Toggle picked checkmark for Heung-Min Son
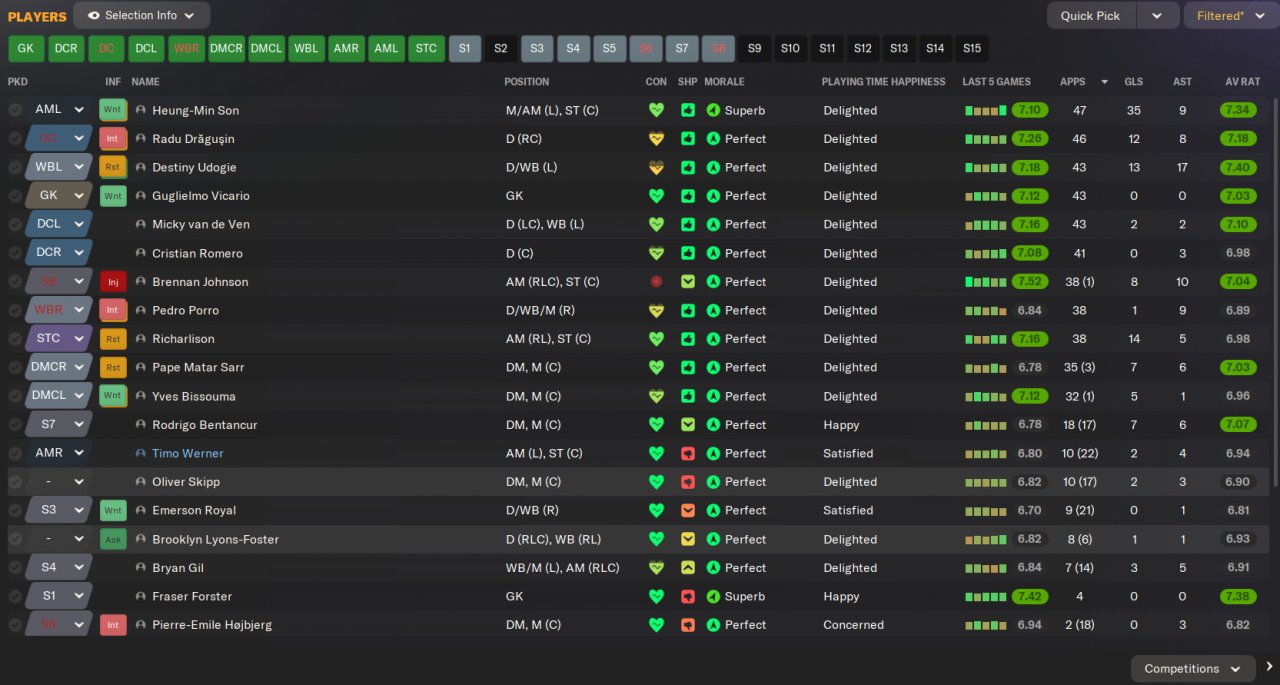 pyautogui.click(x=15, y=110)
